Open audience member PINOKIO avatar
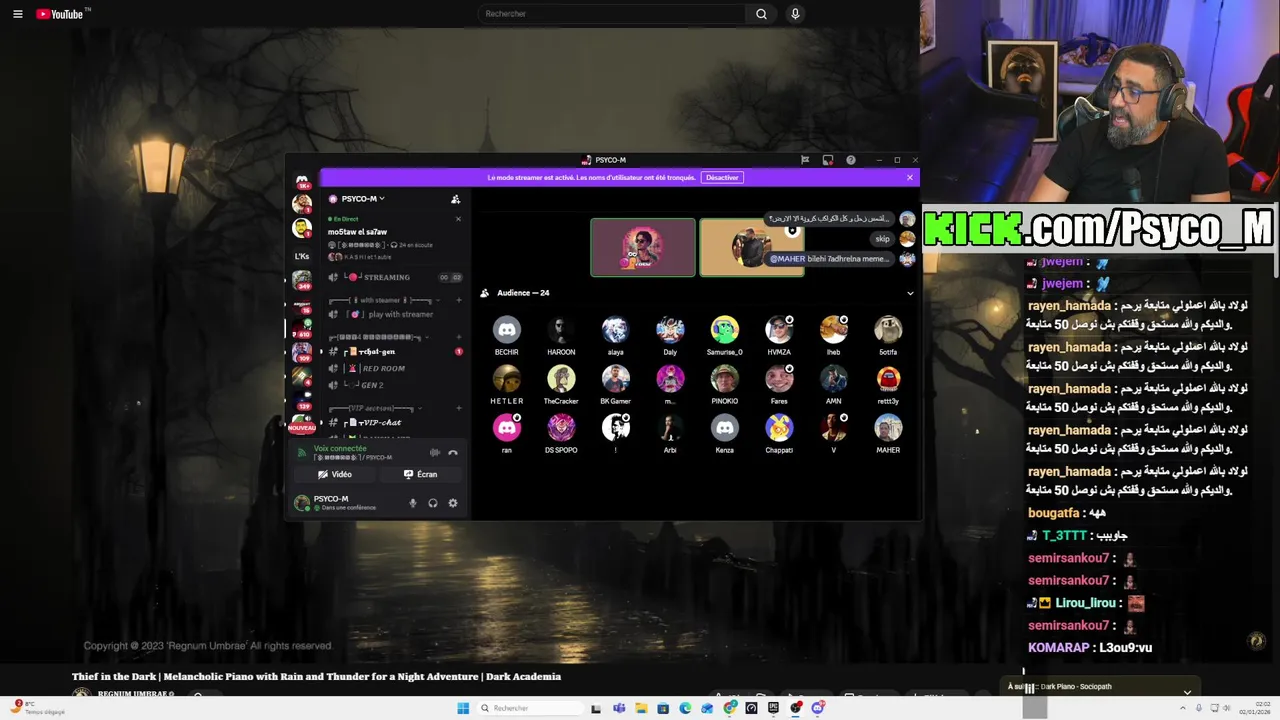This screenshot has height=720, width=1280. [725, 379]
